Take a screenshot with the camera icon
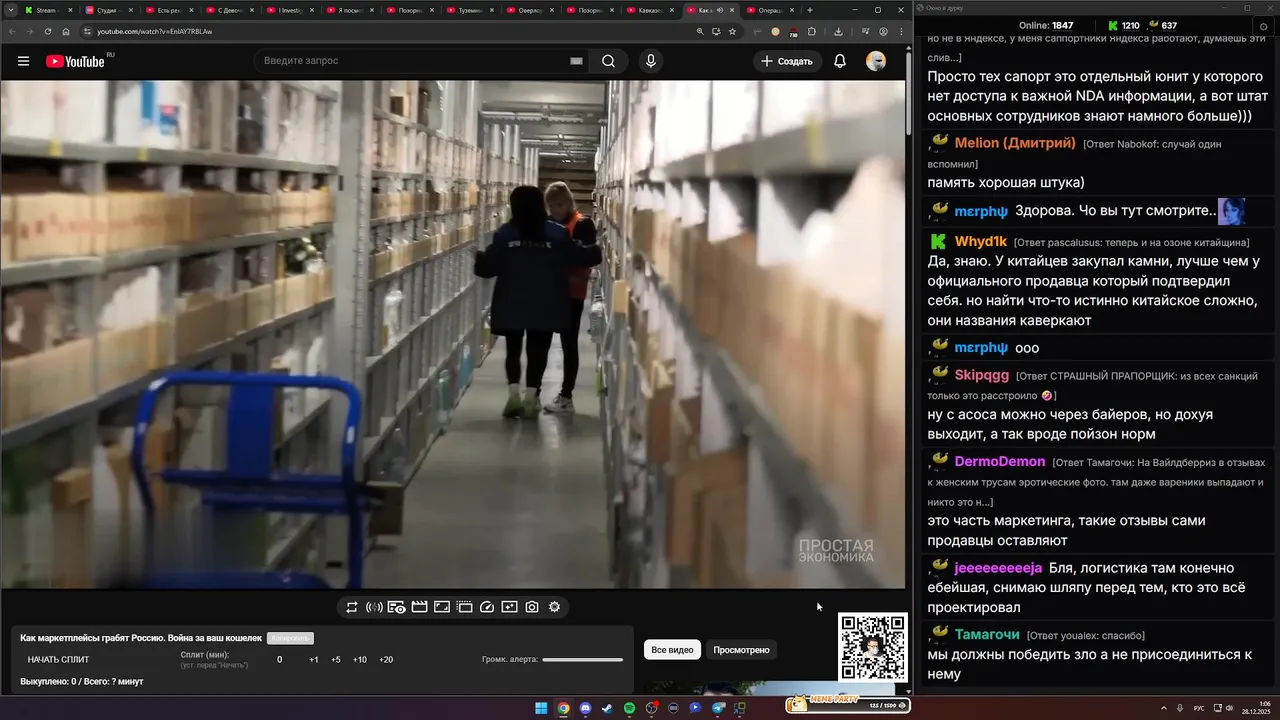The height and width of the screenshot is (720, 1280). 532,607
